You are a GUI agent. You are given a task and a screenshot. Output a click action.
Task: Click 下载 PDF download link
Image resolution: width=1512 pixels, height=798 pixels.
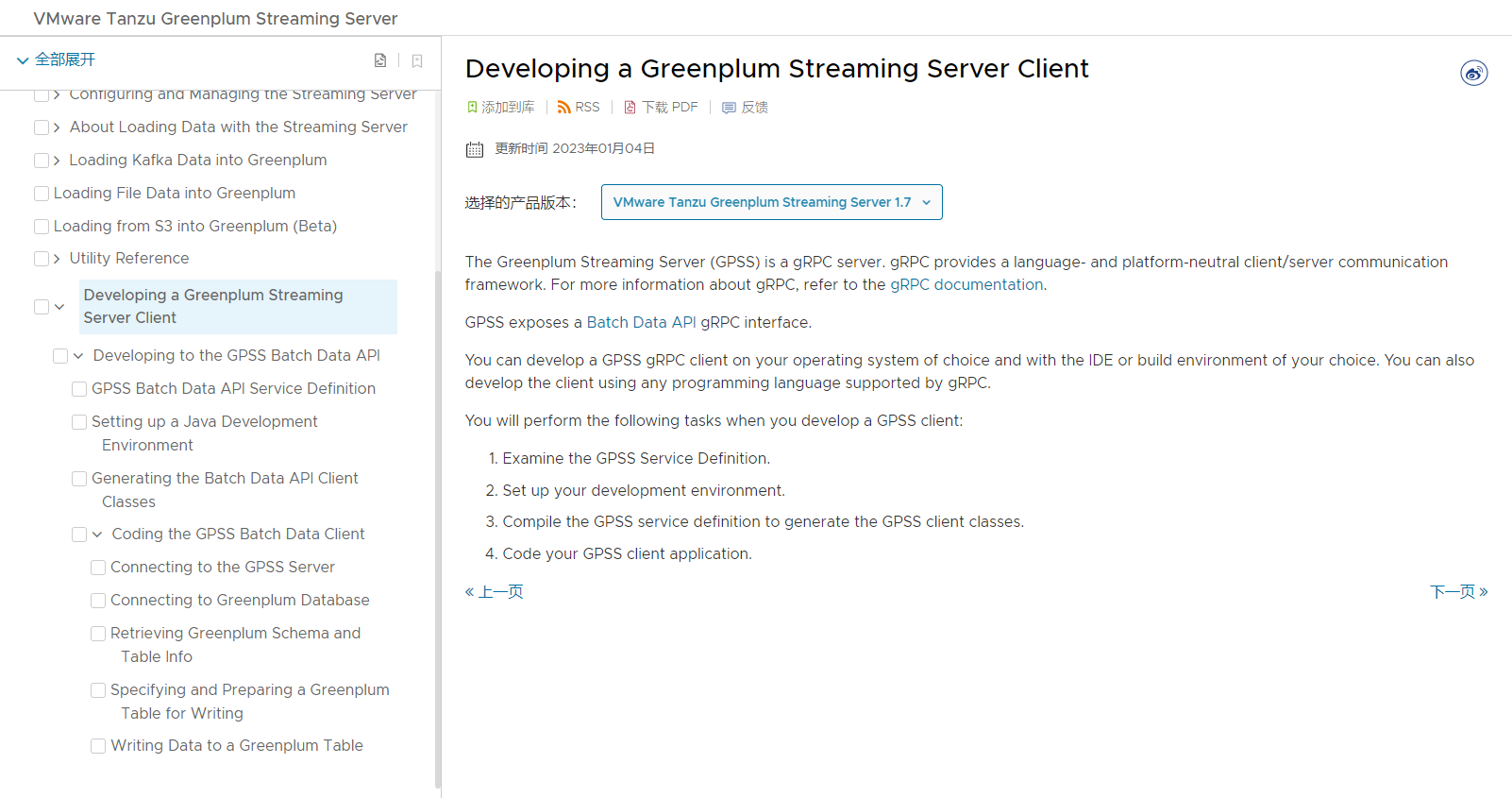670,108
